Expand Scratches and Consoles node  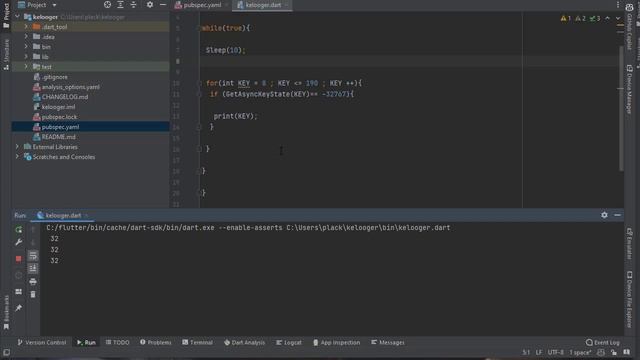point(18,157)
